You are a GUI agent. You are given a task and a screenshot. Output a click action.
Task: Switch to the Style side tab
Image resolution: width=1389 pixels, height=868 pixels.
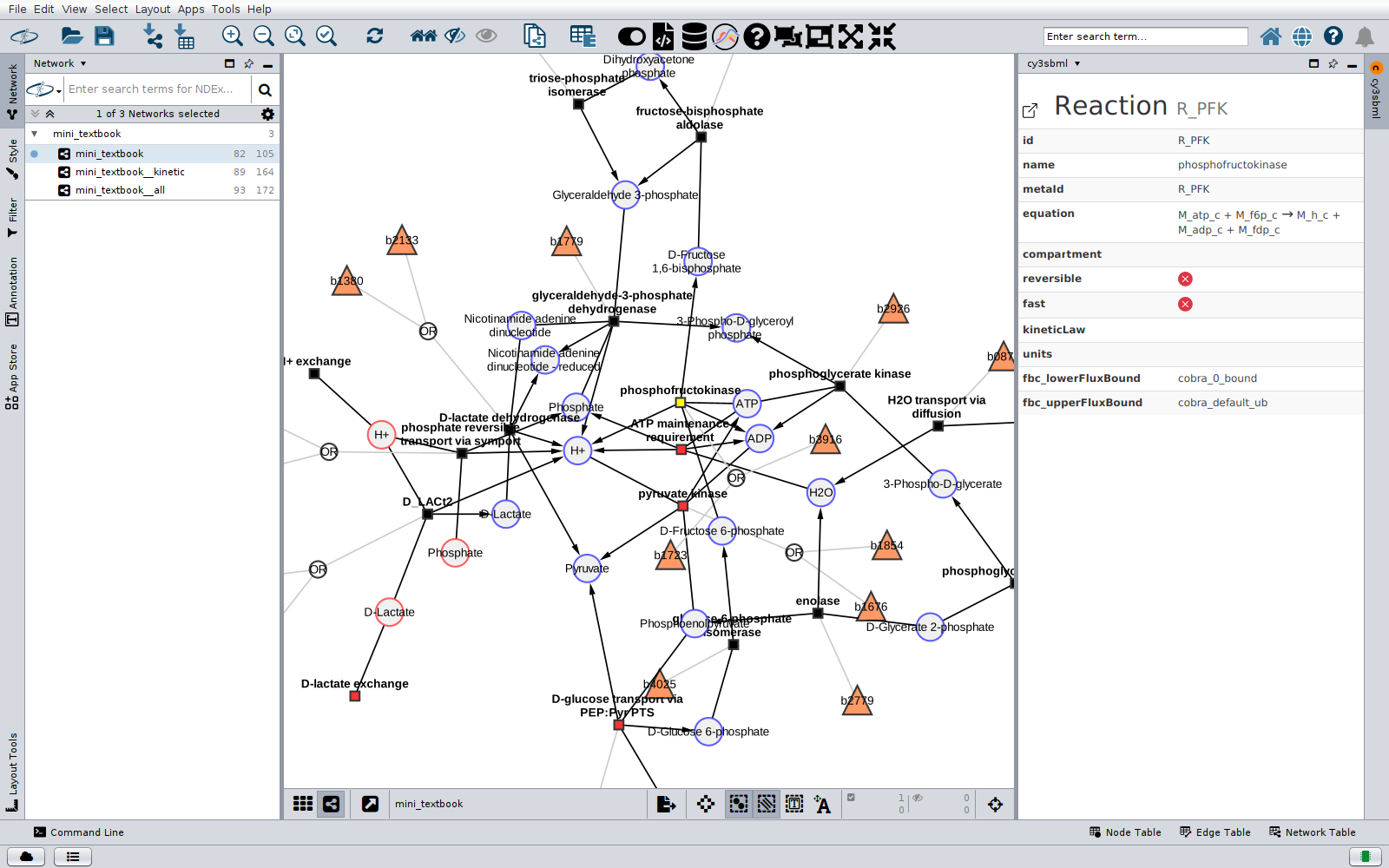point(12,160)
